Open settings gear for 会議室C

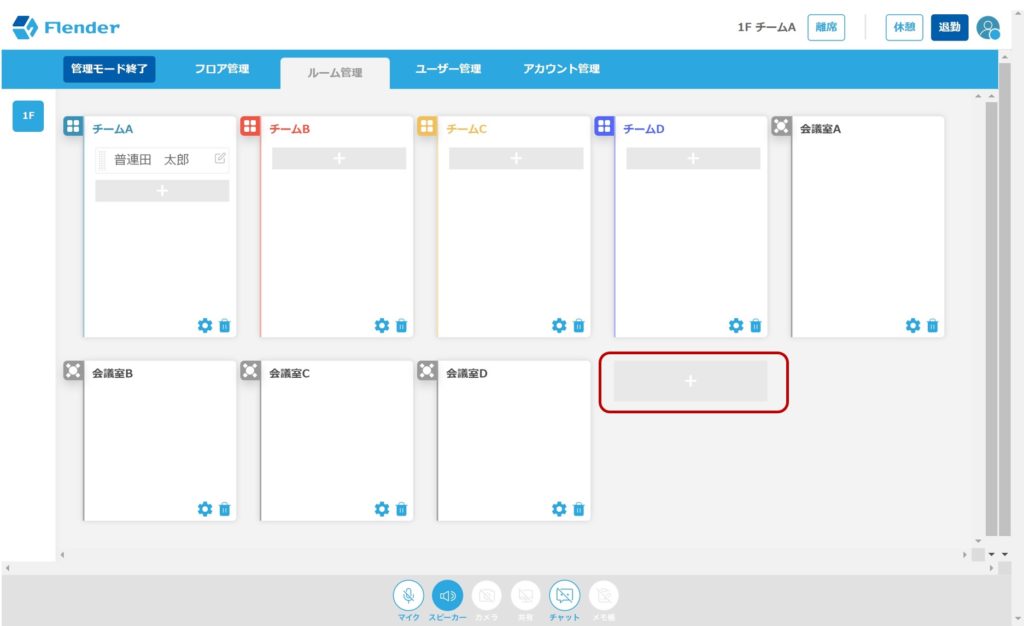click(x=381, y=509)
